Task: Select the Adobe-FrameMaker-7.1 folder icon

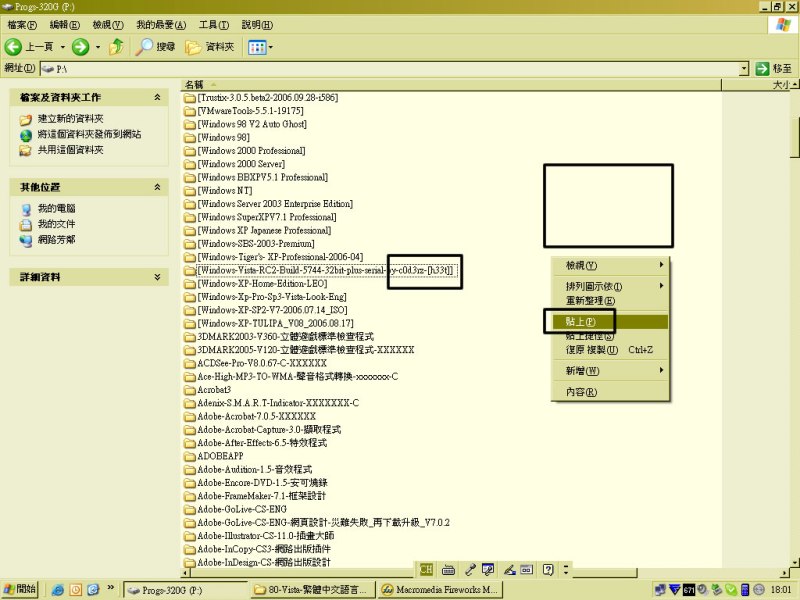Action: 190,496
